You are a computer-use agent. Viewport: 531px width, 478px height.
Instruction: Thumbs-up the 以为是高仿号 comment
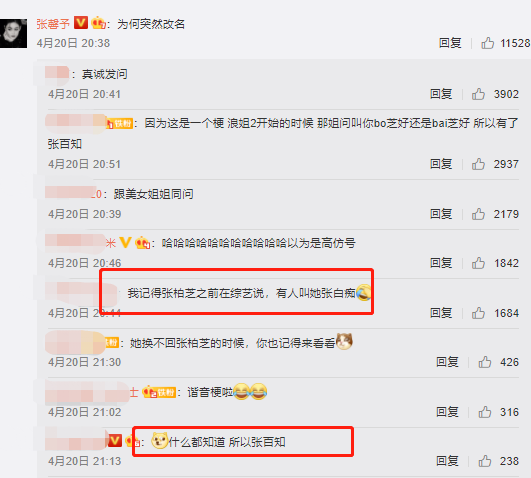tap(478, 263)
